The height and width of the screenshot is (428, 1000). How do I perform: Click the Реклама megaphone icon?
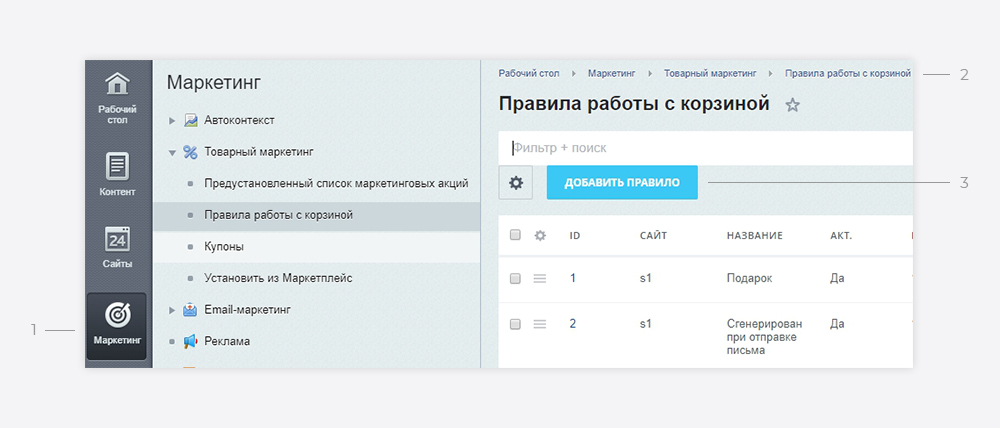[190, 341]
